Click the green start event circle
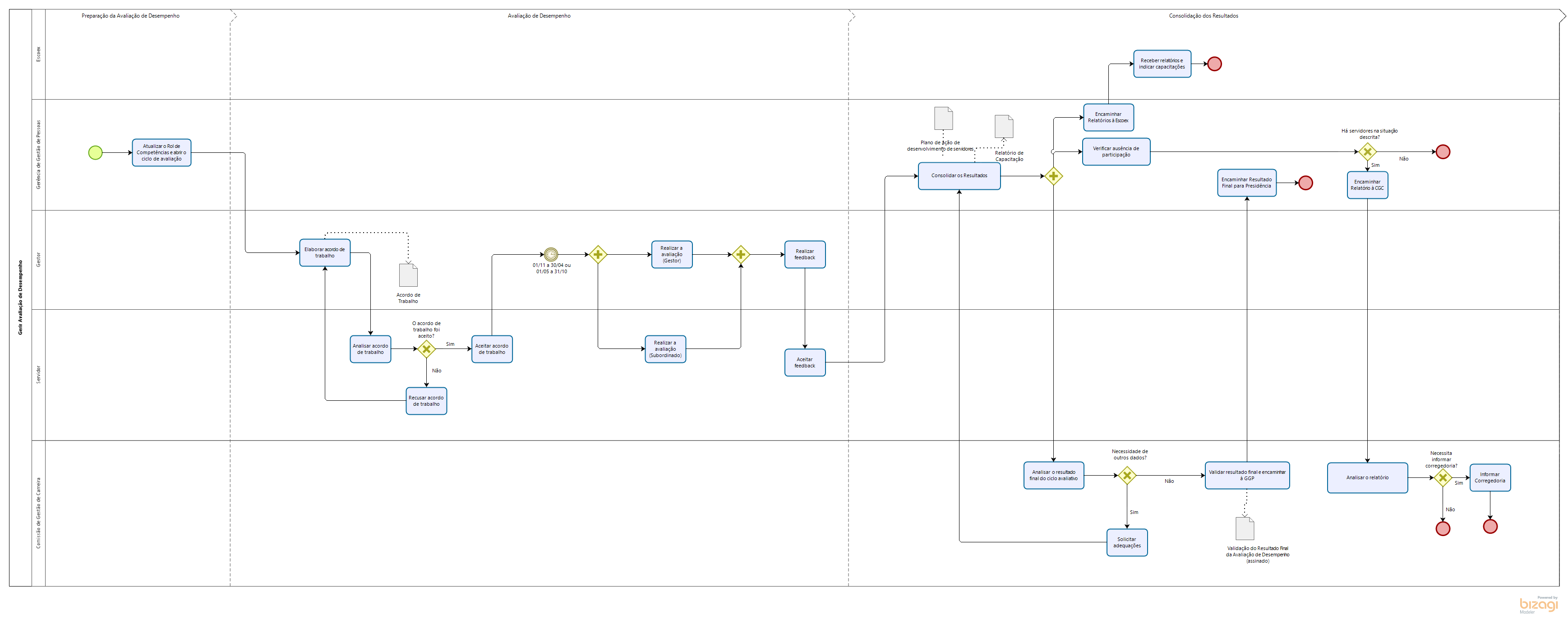Screen dimensions: 1568x628 96,153
